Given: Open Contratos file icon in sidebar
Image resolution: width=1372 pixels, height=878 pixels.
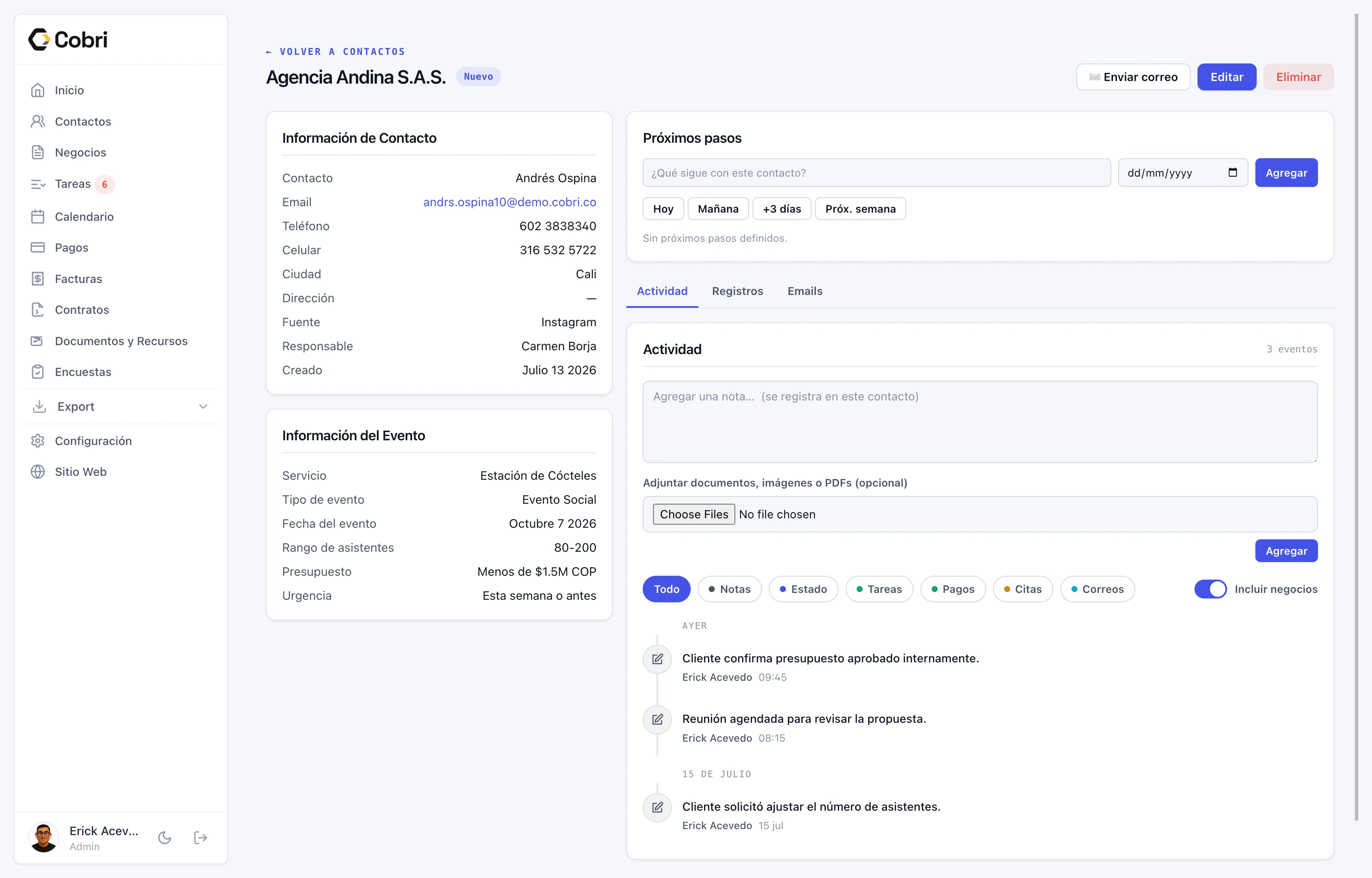Looking at the screenshot, I should [x=38, y=310].
